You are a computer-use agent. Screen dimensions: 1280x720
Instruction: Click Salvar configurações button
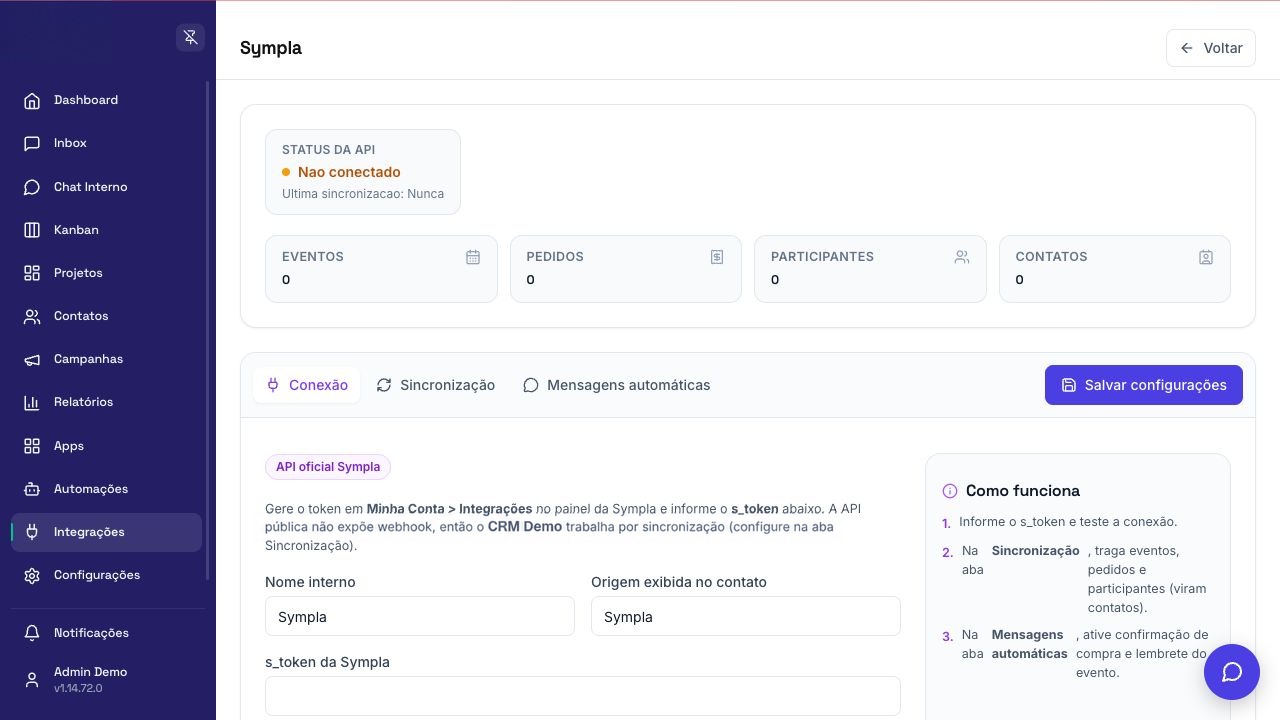tap(1143, 385)
